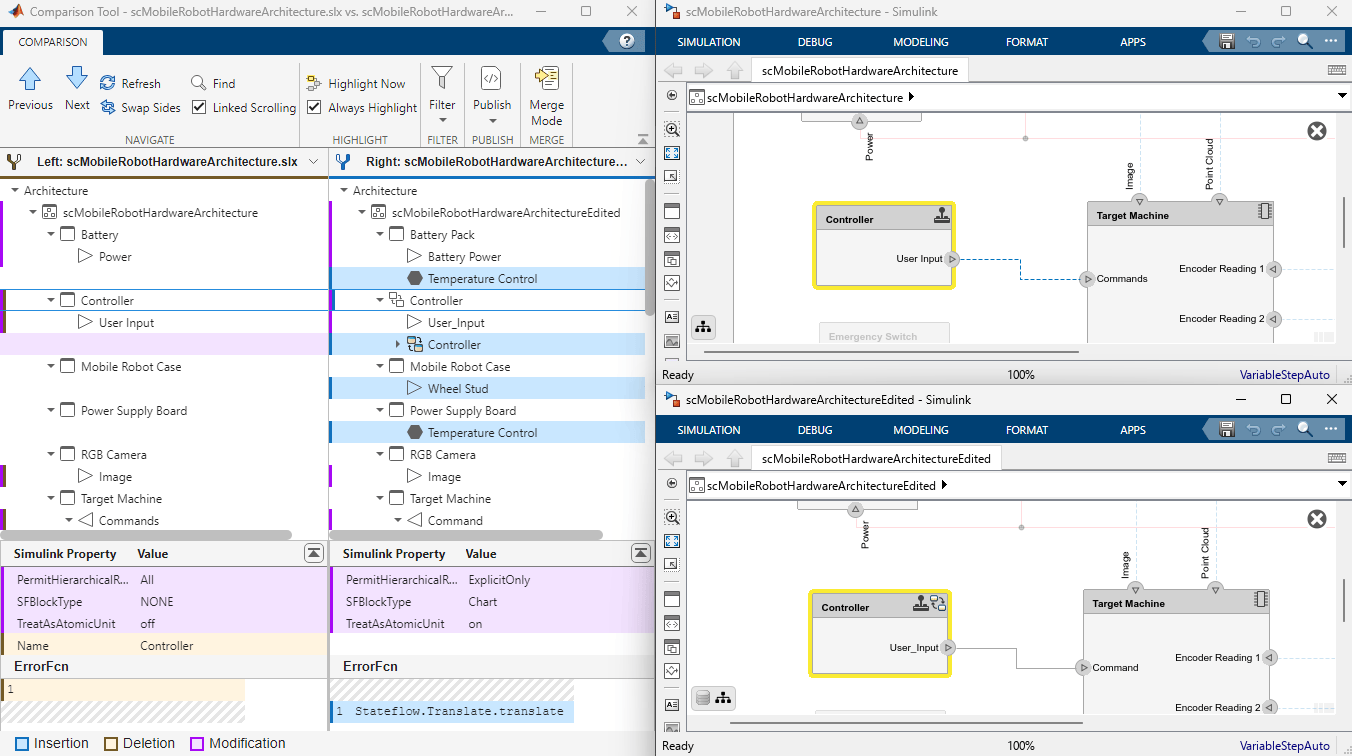Open address bar dropdown in top Simulink window
The height and width of the screenshot is (756, 1352).
coord(1342,96)
